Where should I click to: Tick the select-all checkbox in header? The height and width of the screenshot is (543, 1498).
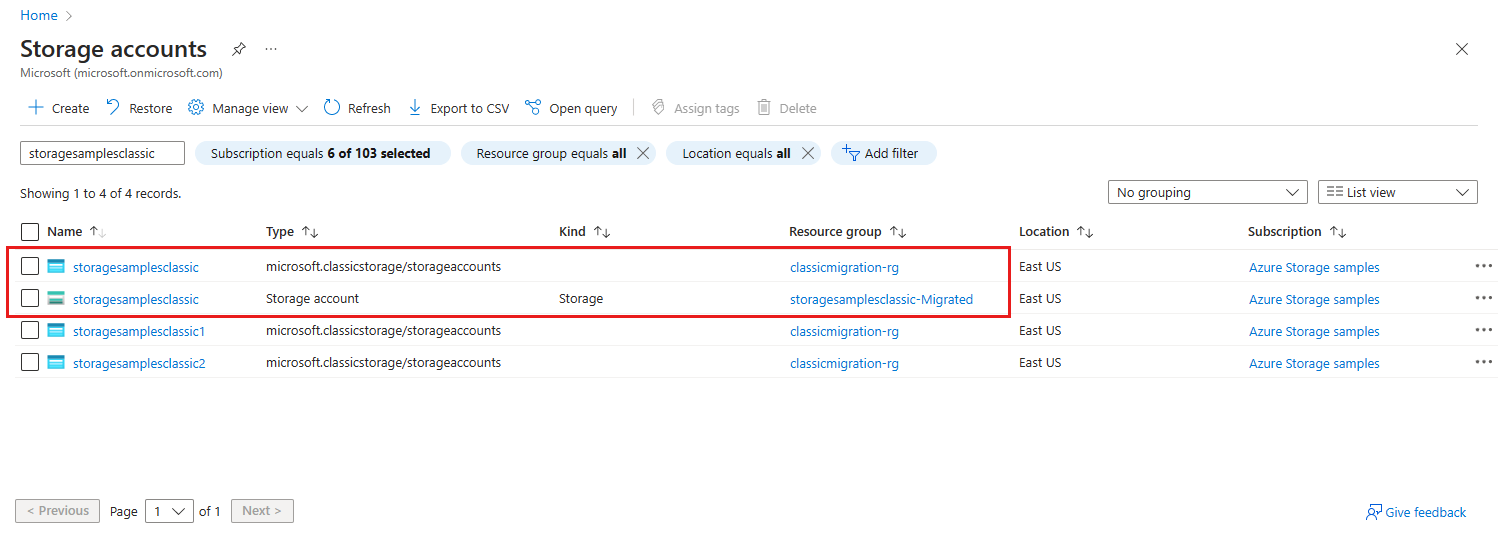[30, 232]
